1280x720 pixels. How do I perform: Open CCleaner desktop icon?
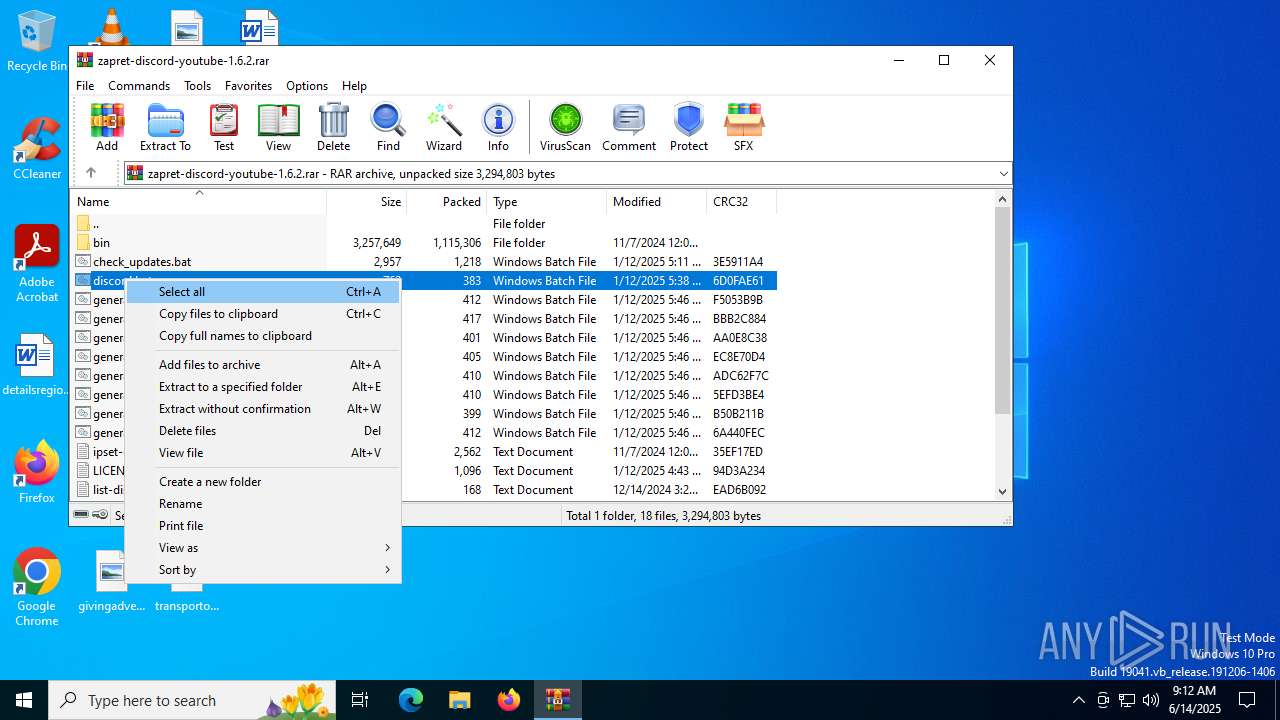pyautogui.click(x=37, y=148)
